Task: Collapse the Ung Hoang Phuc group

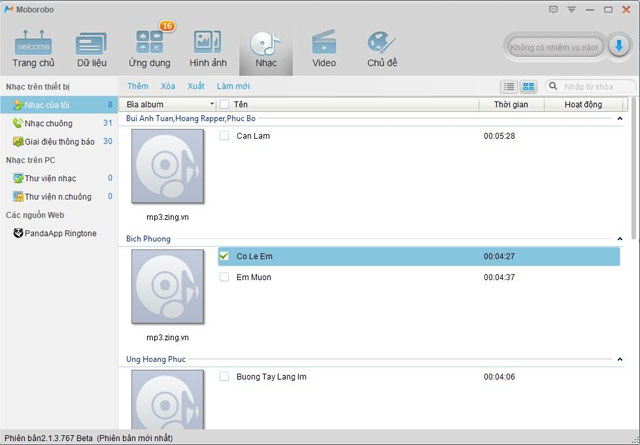Action: (x=620, y=359)
